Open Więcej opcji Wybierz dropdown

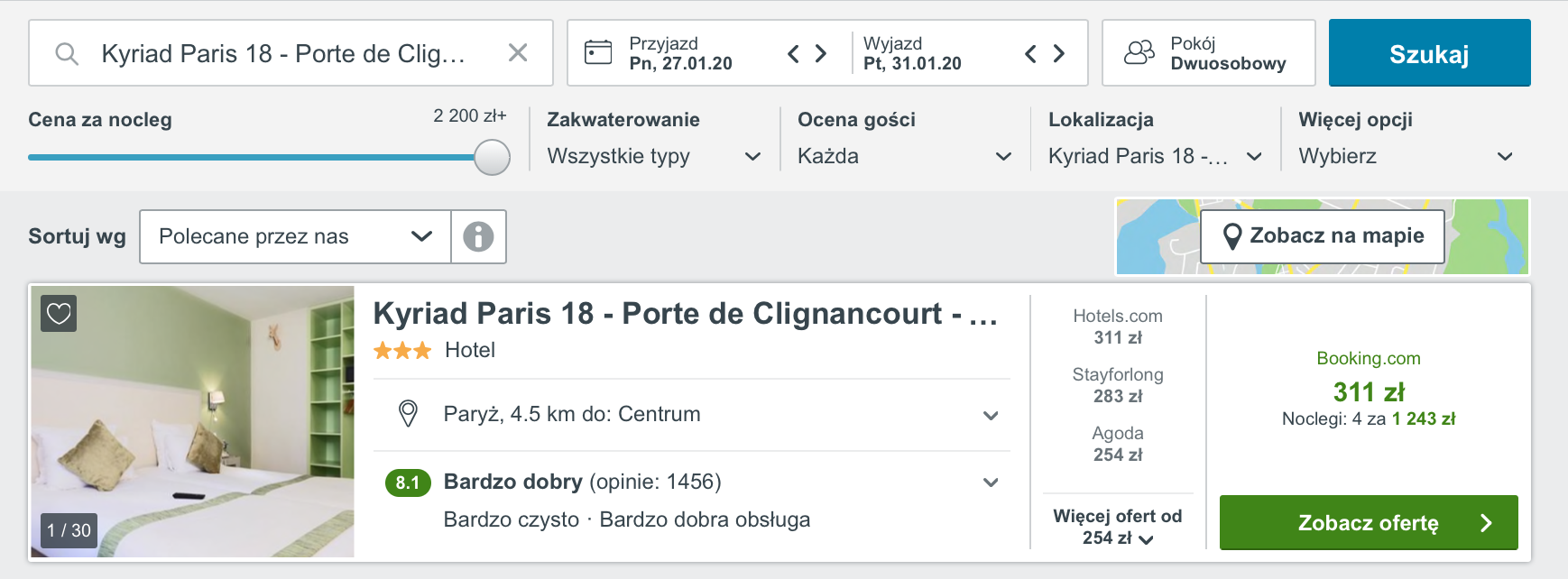(1406, 156)
